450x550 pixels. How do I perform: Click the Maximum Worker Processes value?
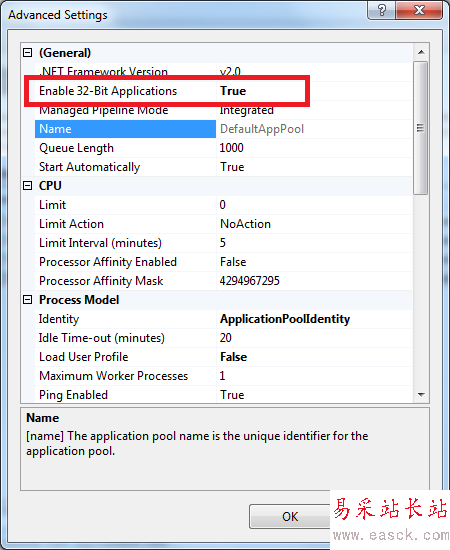222,376
